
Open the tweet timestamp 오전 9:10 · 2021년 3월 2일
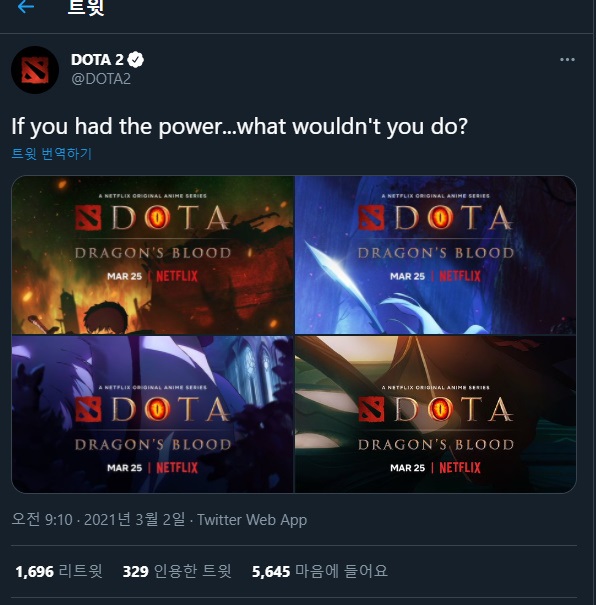[98, 520]
